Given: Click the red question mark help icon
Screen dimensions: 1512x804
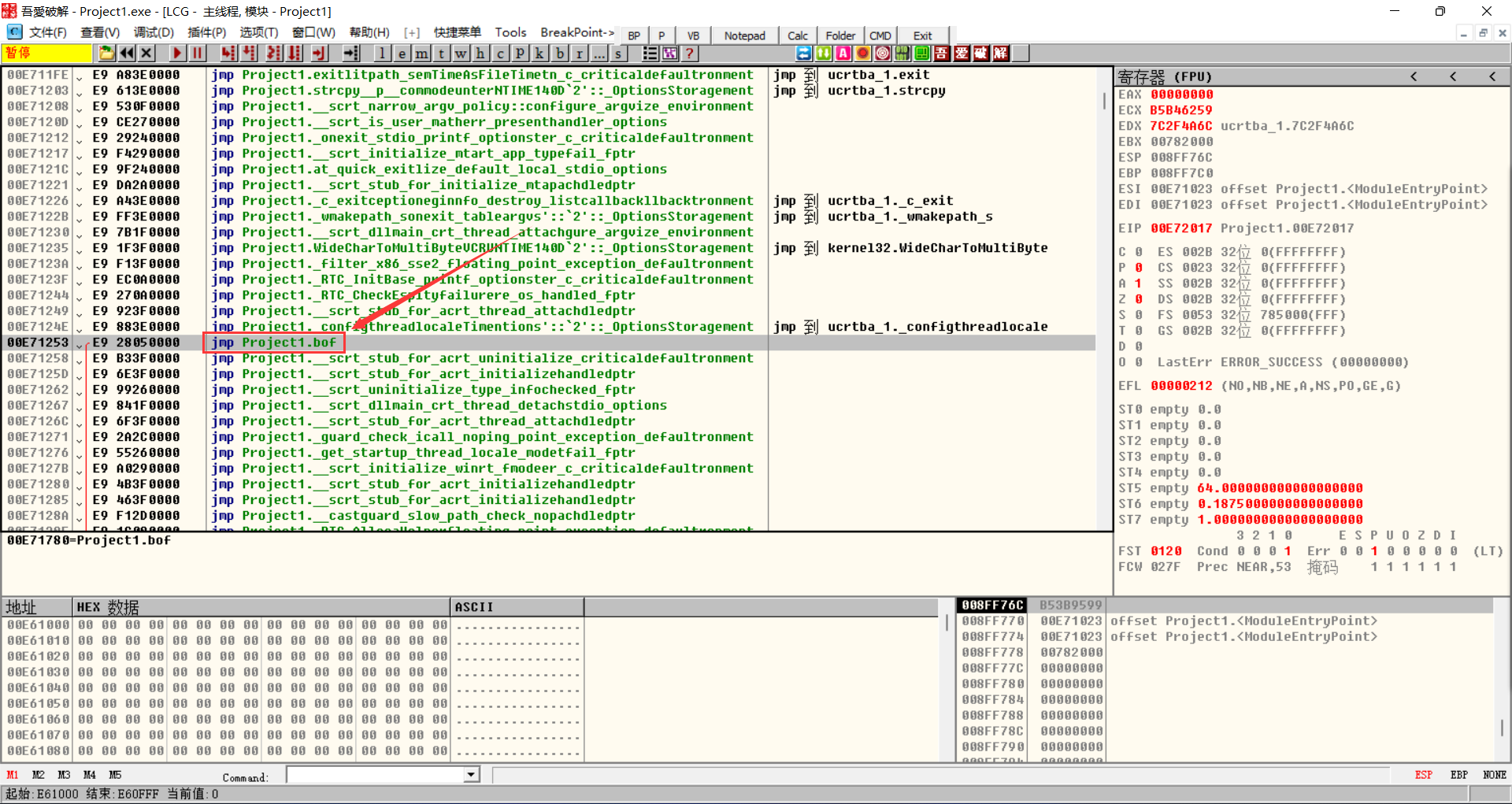Looking at the screenshot, I should (x=689, y=54).
